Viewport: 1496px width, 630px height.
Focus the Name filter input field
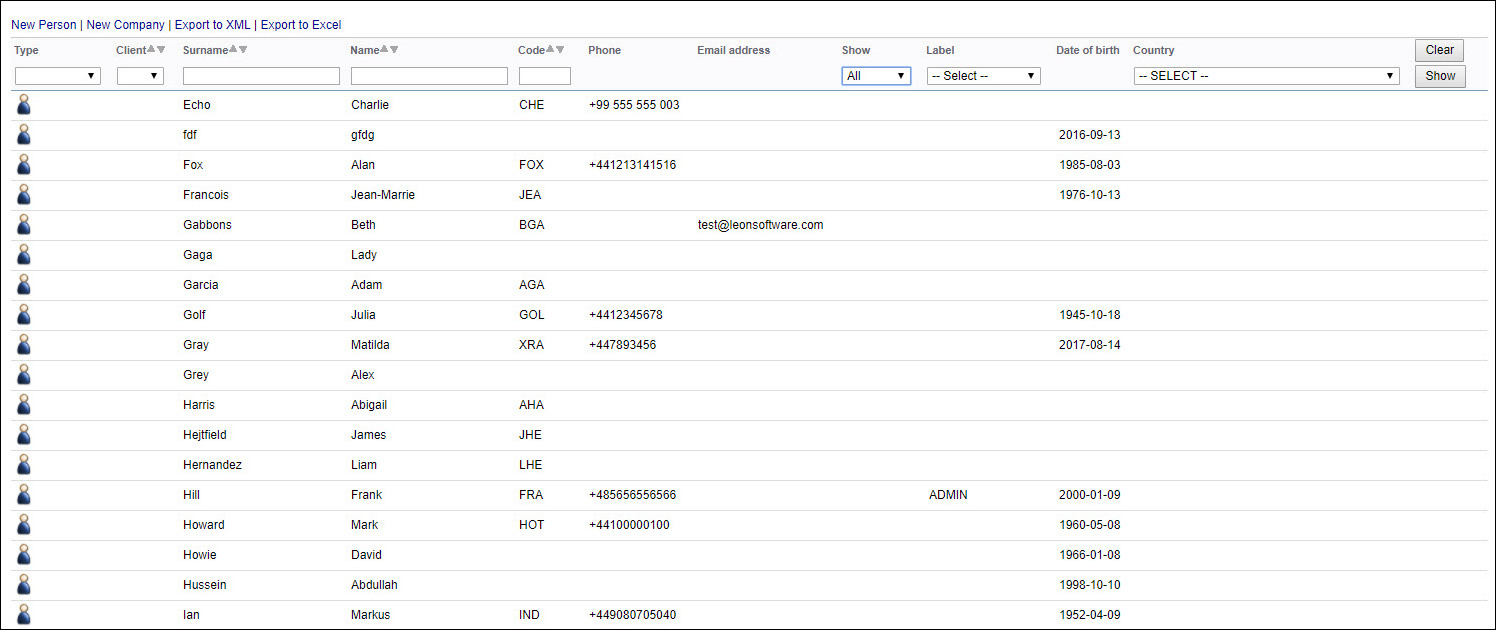pyautogui.click(x=430, y=76)
